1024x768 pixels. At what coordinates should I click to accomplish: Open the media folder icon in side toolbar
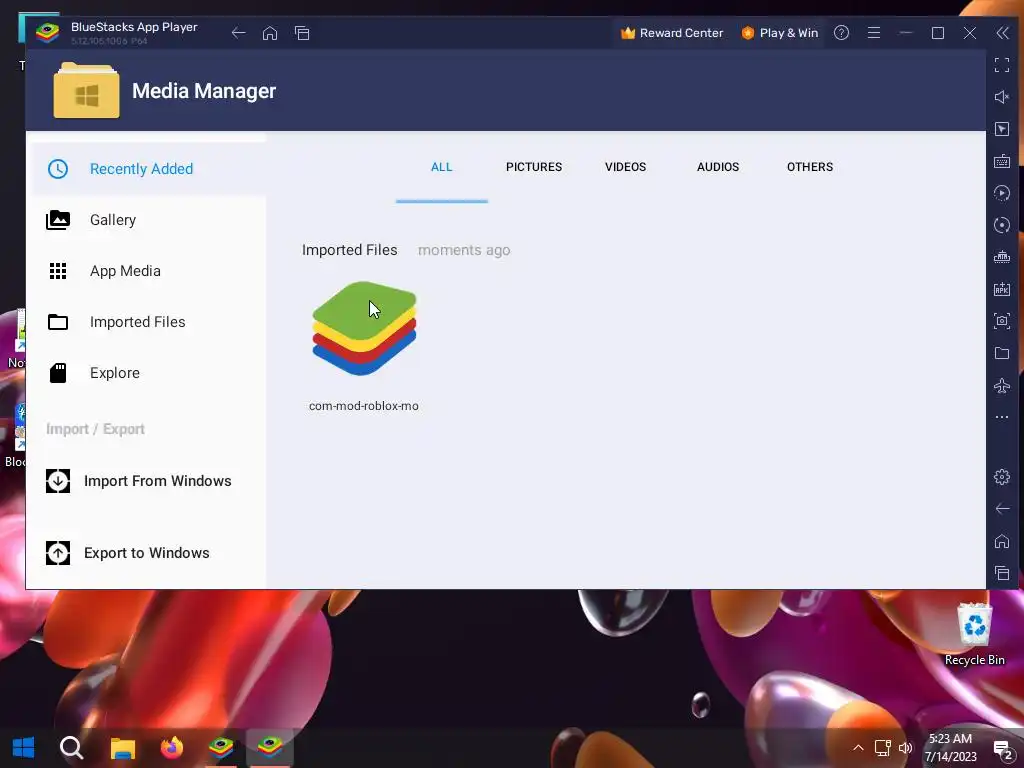(1002, 353)
